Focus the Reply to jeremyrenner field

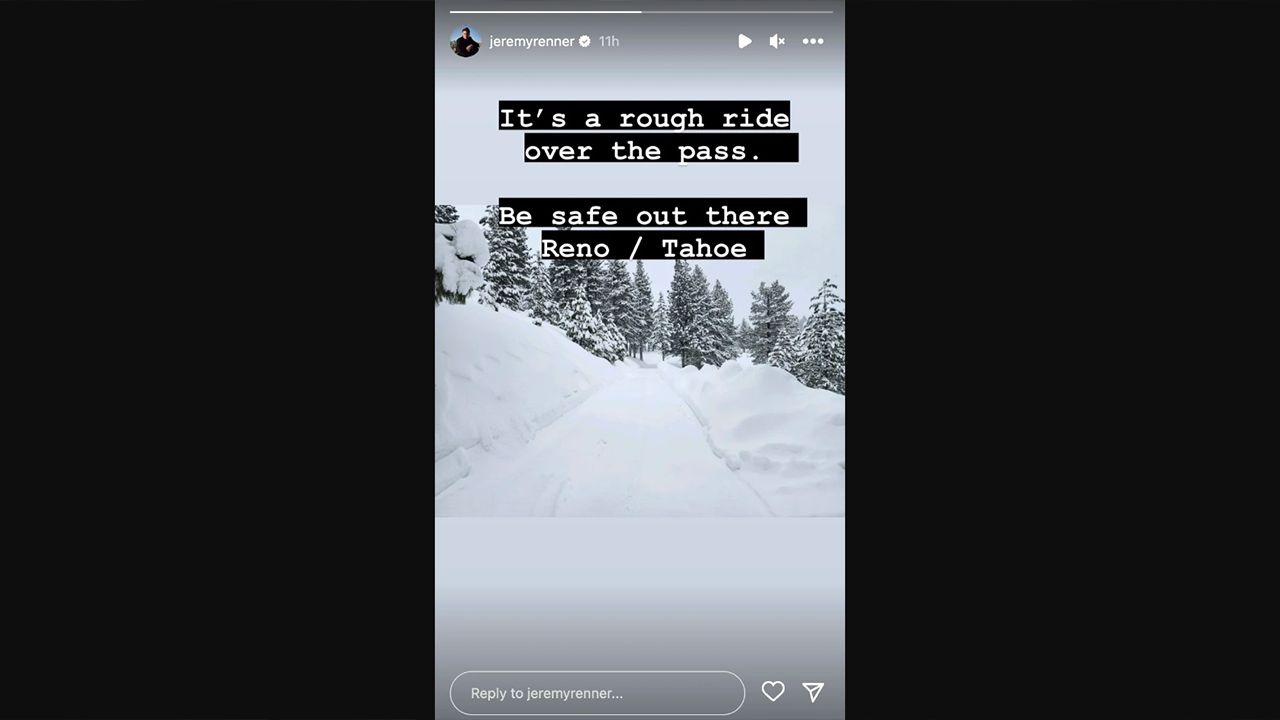(597, 692)
